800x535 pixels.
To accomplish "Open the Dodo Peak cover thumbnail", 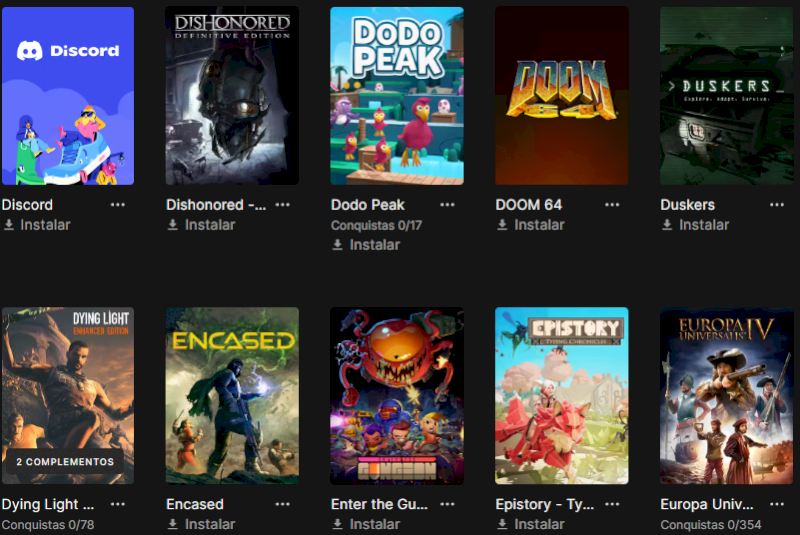I will pyautogui.click(x=397, y=95).
